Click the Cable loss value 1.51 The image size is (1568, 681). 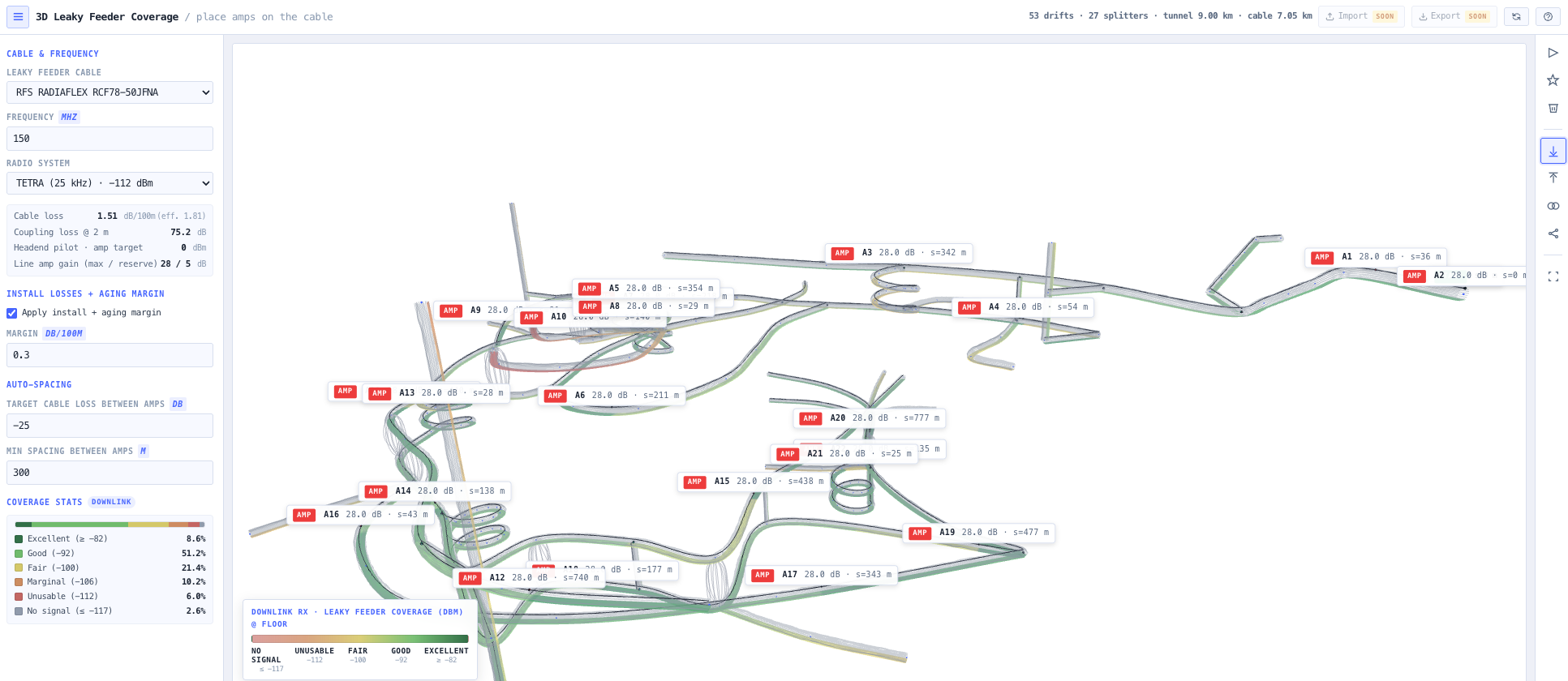pos(107,216)
